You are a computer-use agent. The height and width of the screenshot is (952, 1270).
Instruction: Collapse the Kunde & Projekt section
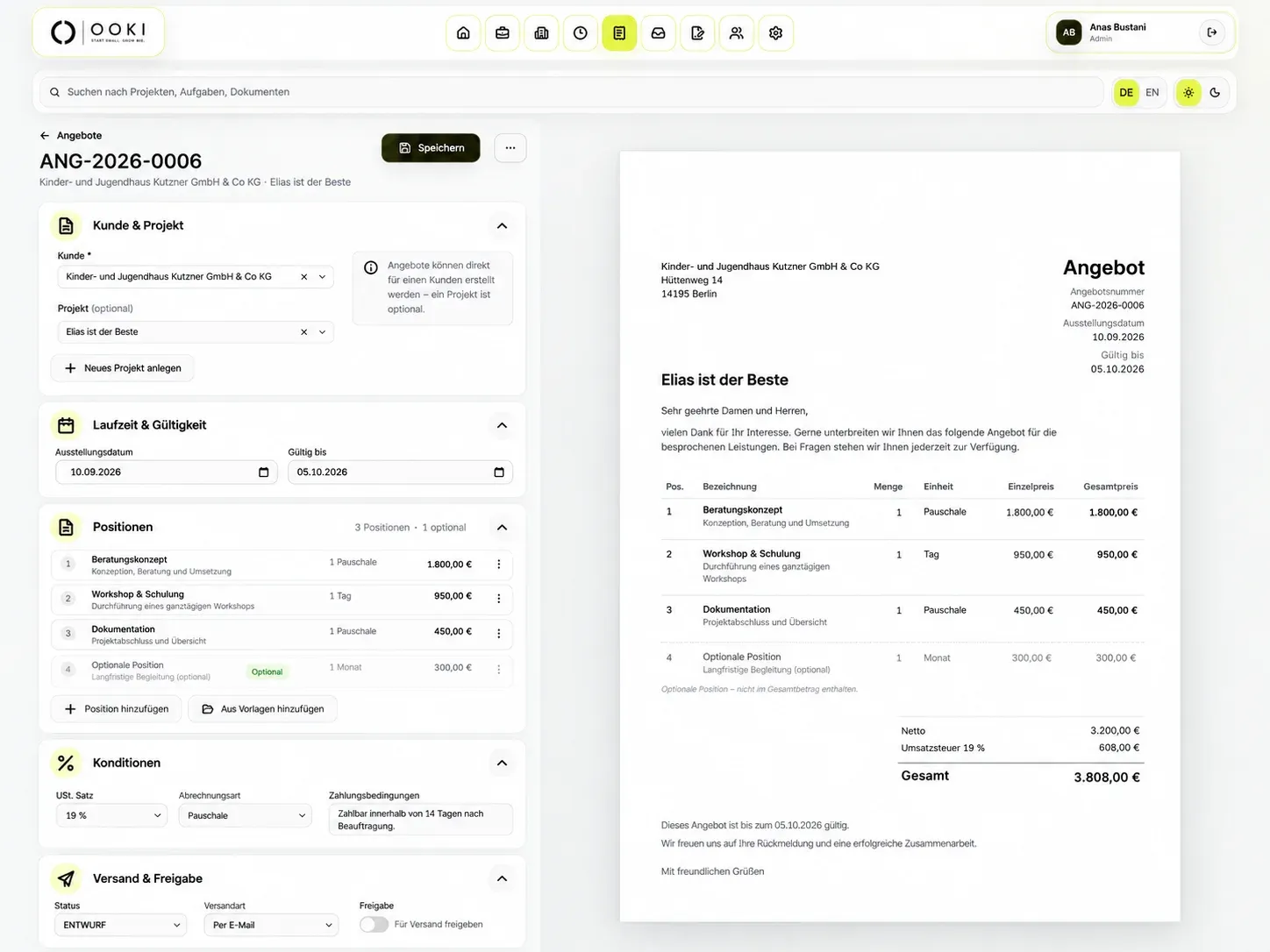point(502,226)
